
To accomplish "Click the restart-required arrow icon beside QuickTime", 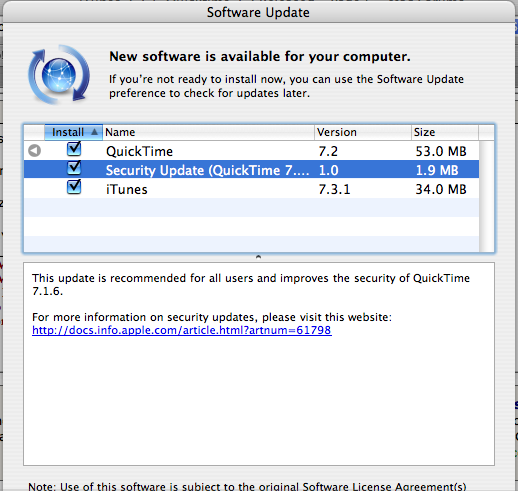I will [x=34, y=151].
